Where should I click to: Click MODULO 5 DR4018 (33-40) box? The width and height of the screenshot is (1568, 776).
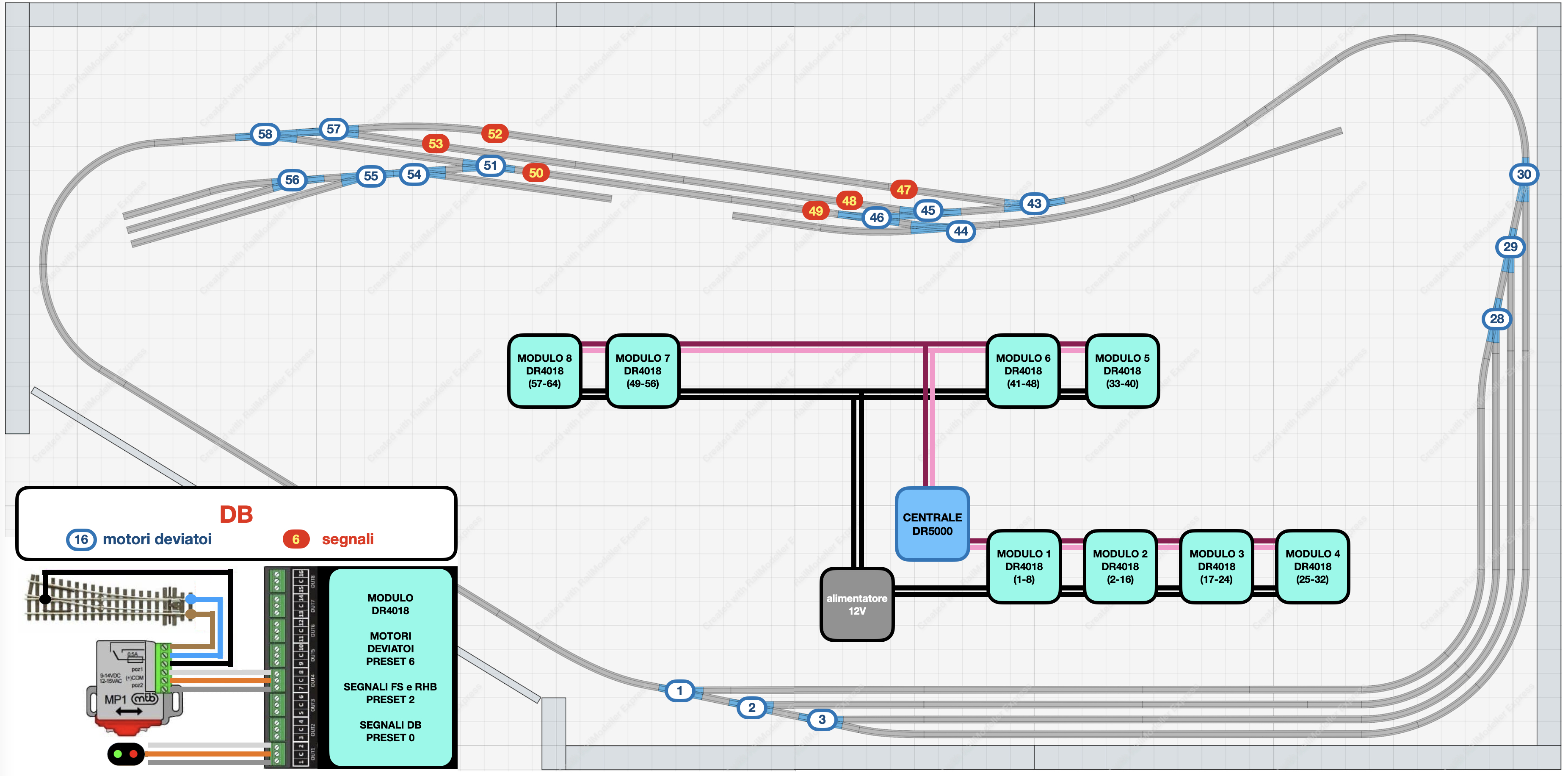click(1122, 371)
